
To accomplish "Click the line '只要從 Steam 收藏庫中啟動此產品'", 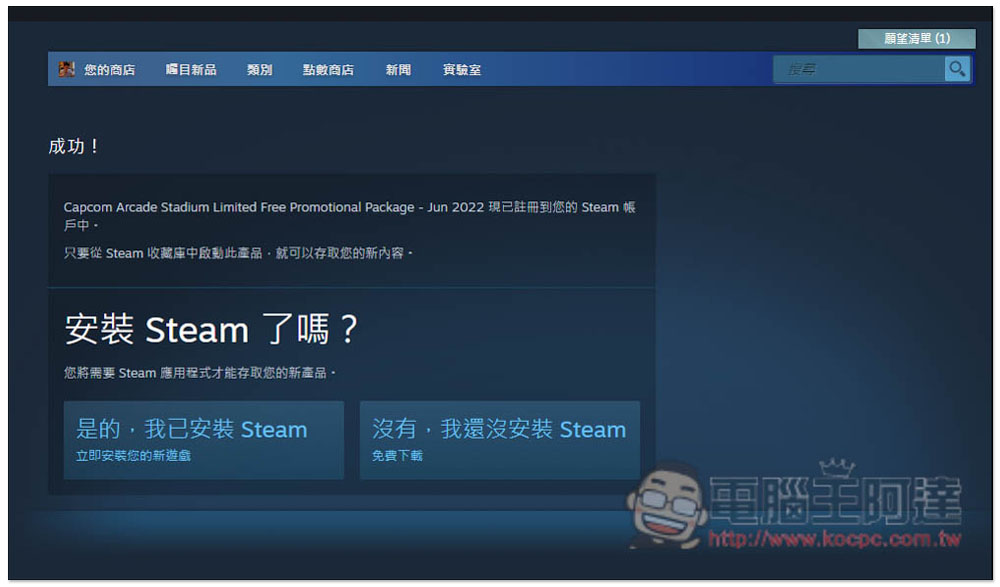I will [163, 253].
